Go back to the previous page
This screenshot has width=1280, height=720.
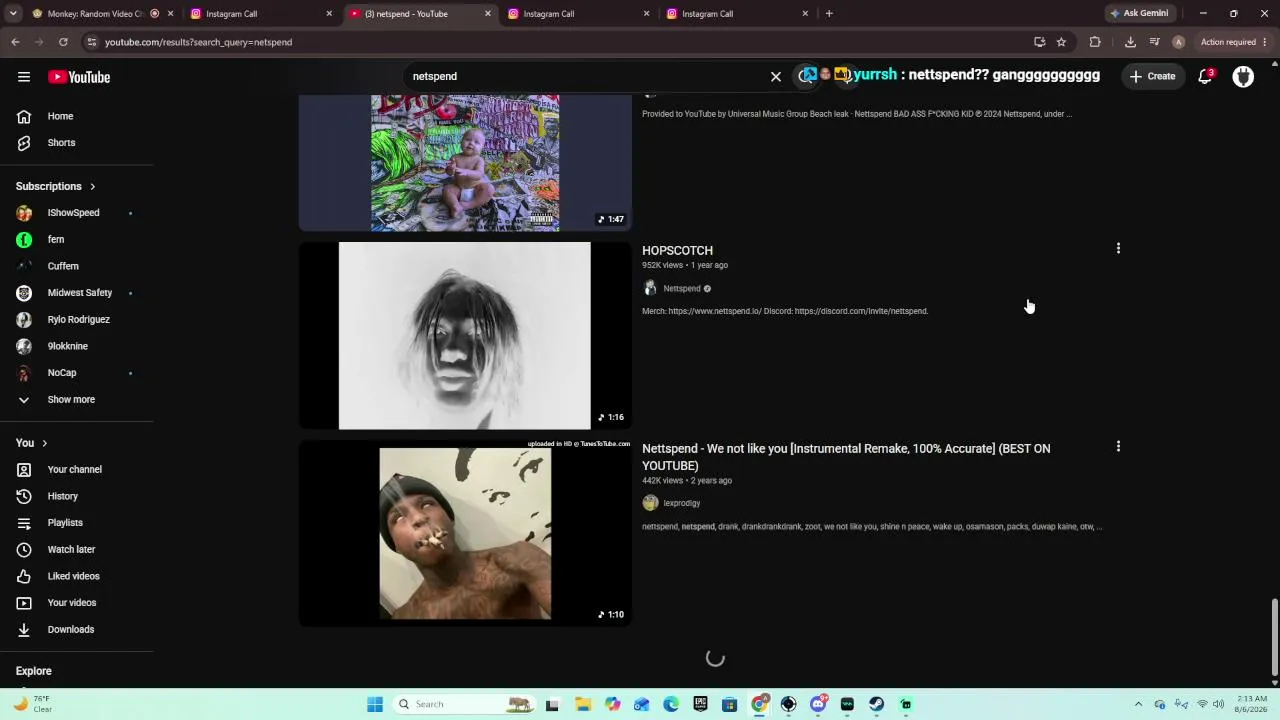[x=15, y=42]
